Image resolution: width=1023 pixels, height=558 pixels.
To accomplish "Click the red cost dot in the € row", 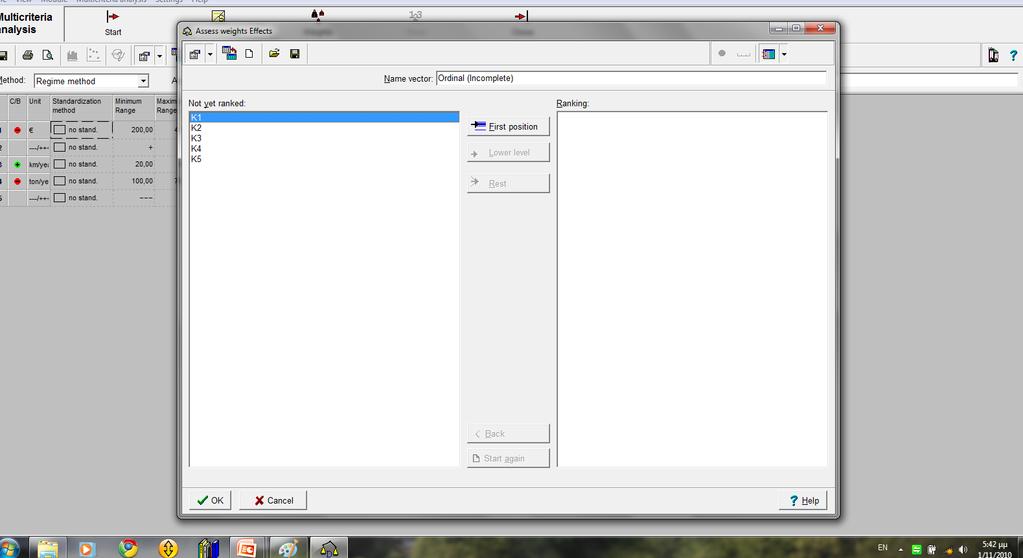I will [x=18, y=130].
